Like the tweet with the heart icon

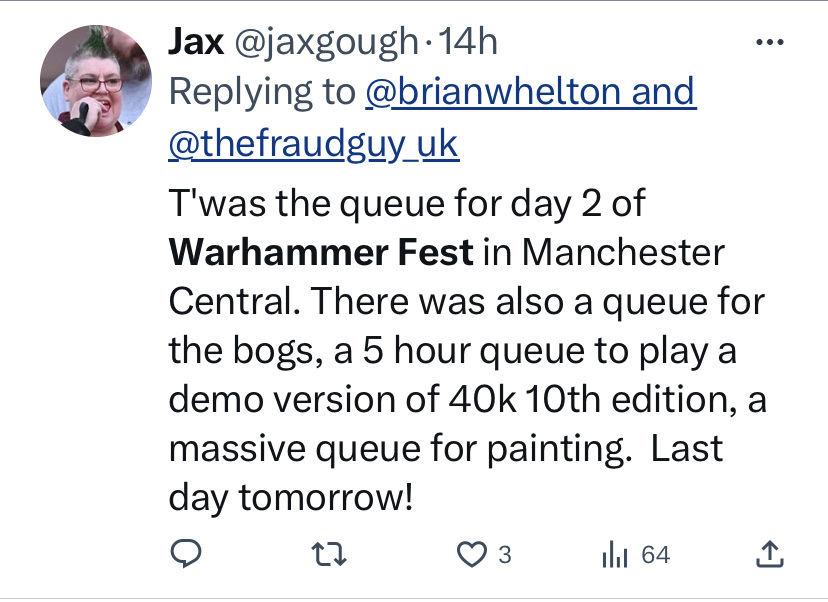point(471,553)
